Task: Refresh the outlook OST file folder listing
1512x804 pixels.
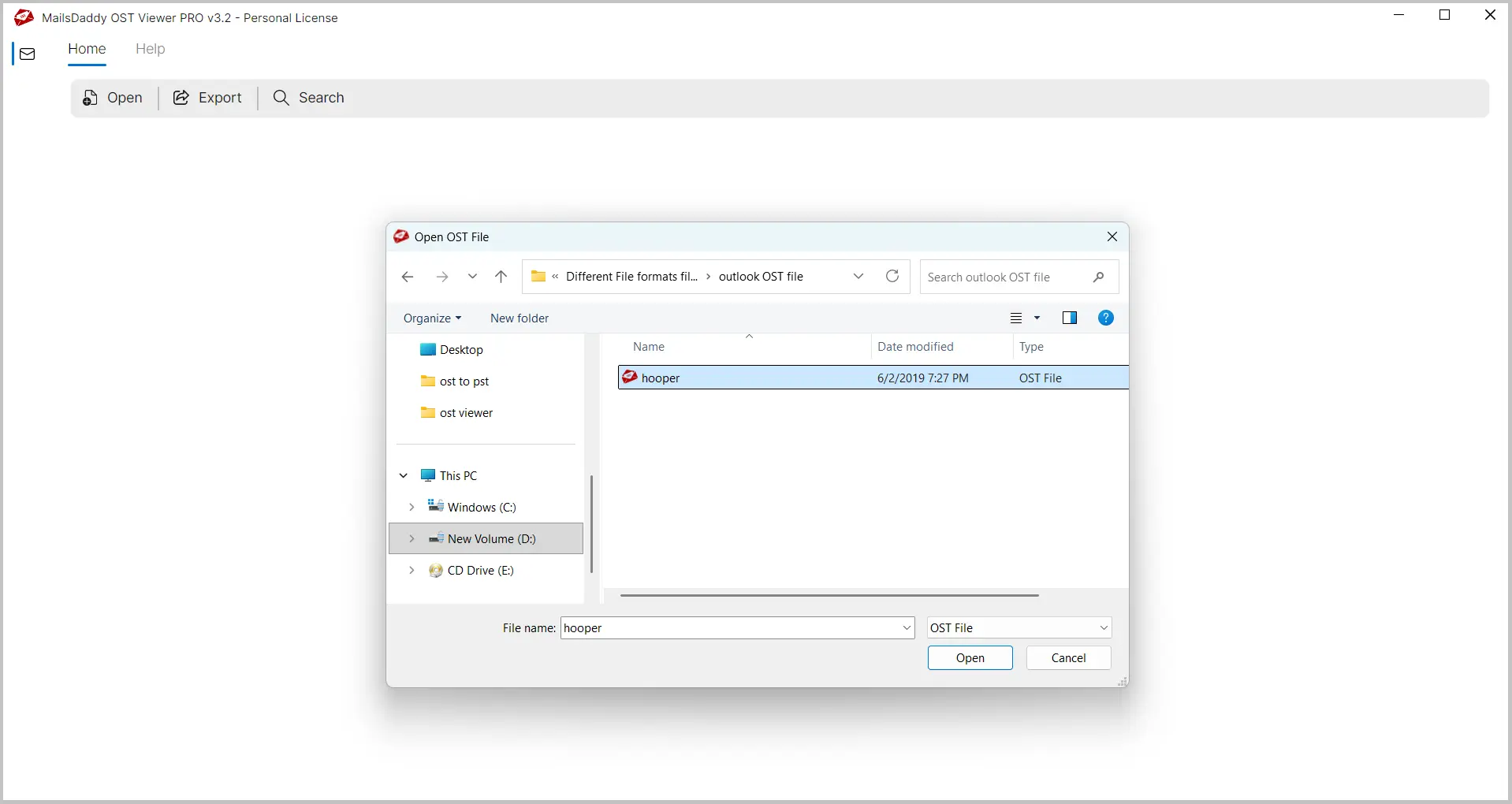Action: [892, 276]
